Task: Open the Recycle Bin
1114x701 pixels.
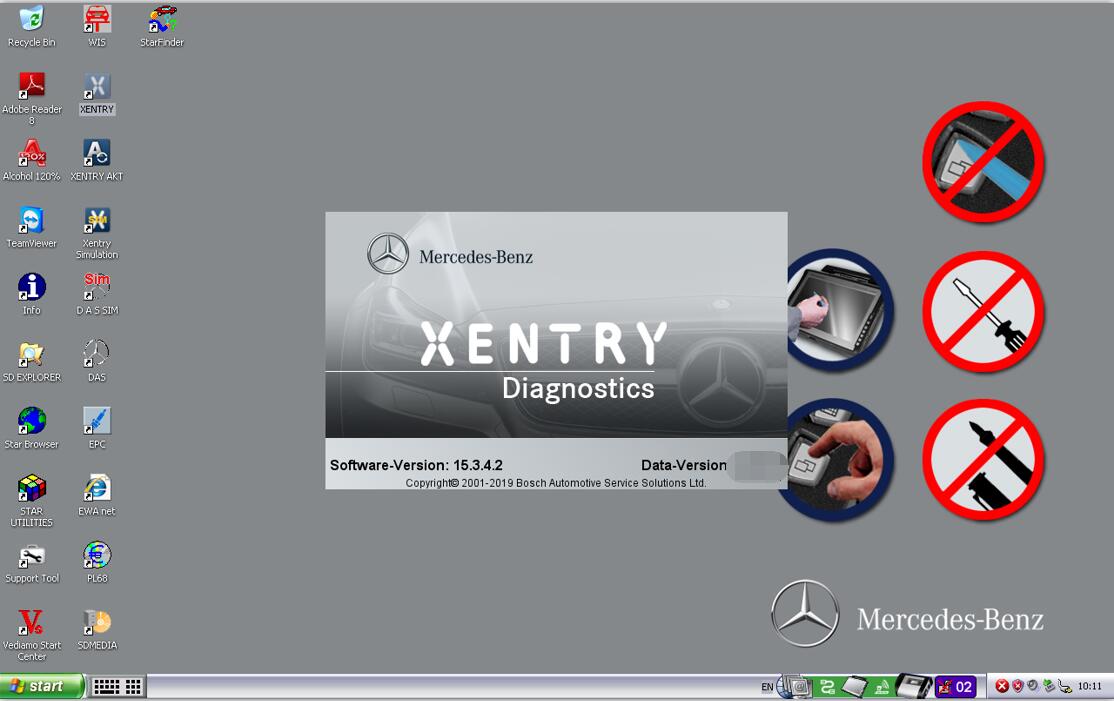Action: 31,26
